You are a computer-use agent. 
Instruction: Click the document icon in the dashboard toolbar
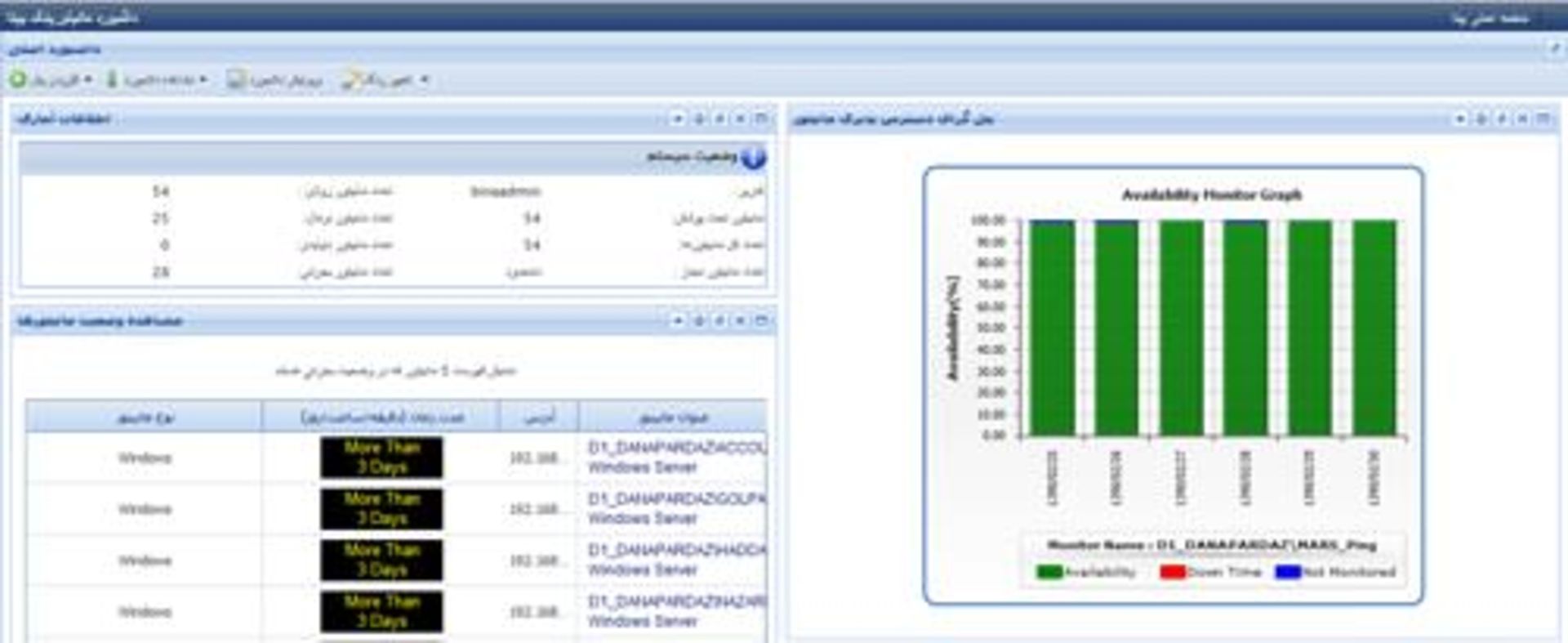236,79
